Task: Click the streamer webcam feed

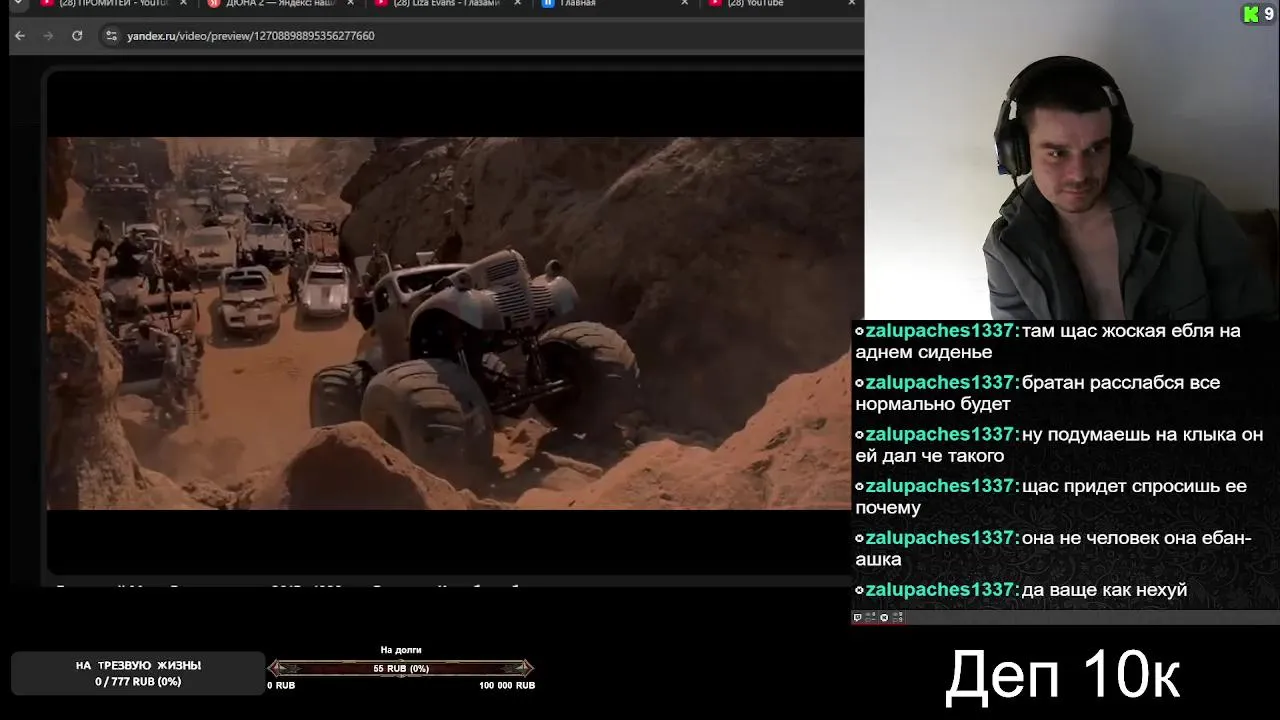Action: (1072, 160)
